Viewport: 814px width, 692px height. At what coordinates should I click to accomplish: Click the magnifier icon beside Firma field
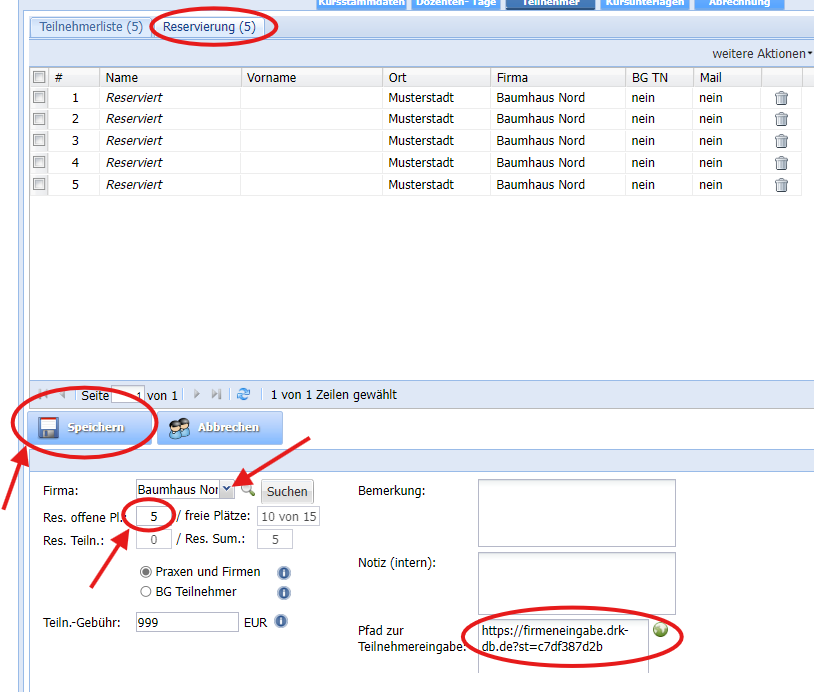(x=248, y=489)
